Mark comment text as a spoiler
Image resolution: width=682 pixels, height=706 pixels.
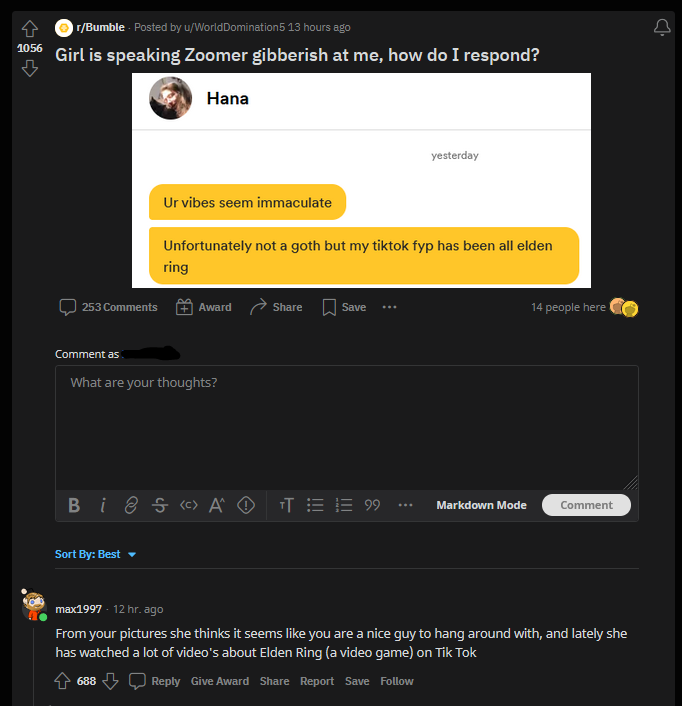coord(245,505)
